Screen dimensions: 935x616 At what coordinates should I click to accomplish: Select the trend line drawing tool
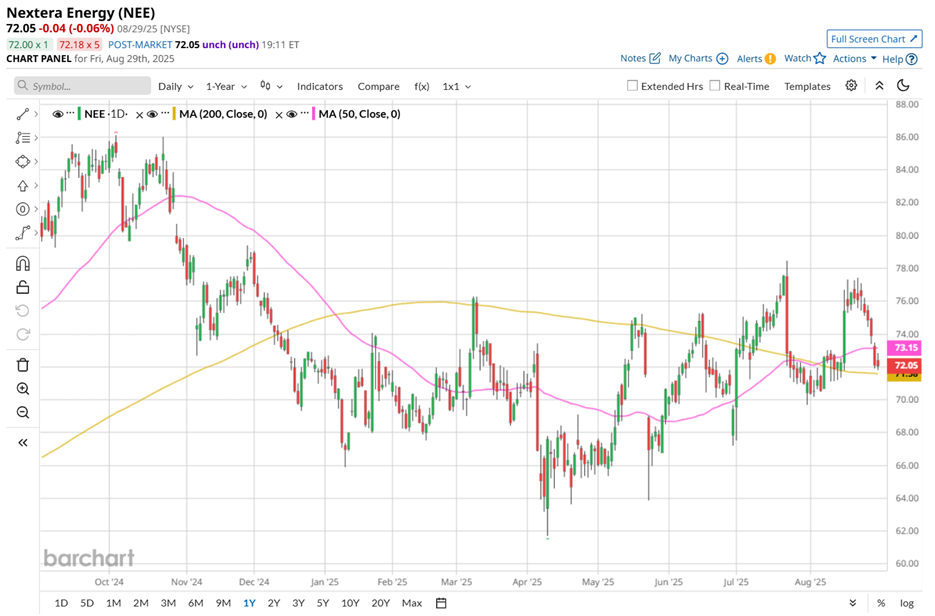23,114
